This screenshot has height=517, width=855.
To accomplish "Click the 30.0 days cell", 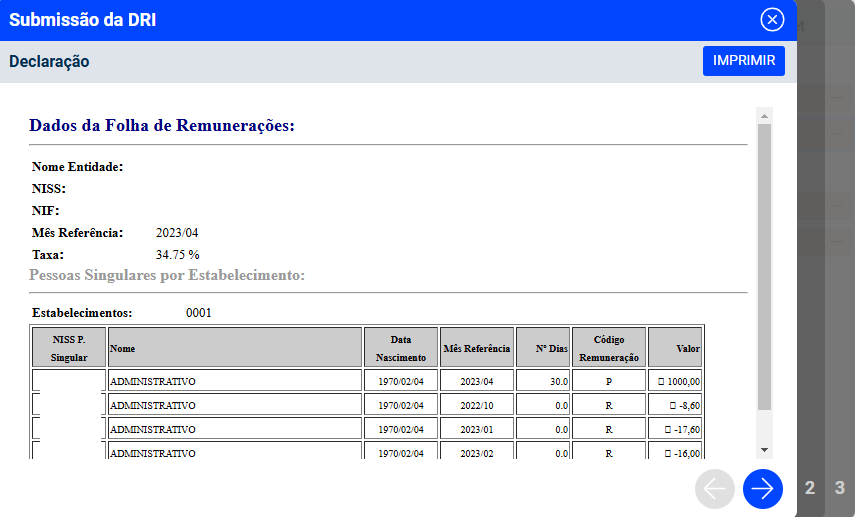I will (543, 381).
